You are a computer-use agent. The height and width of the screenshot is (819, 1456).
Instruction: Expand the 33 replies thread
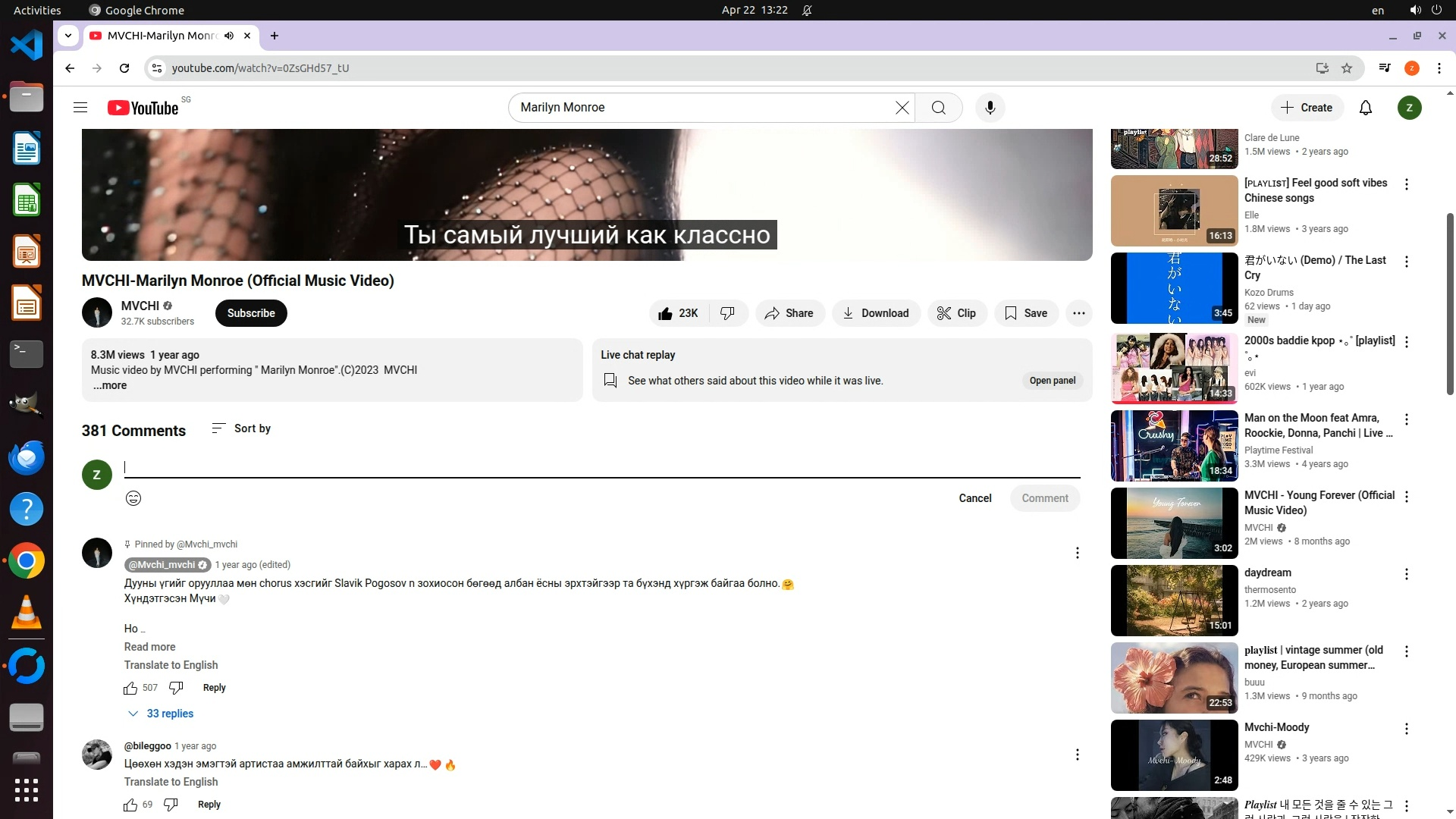(x=161, y=714)
